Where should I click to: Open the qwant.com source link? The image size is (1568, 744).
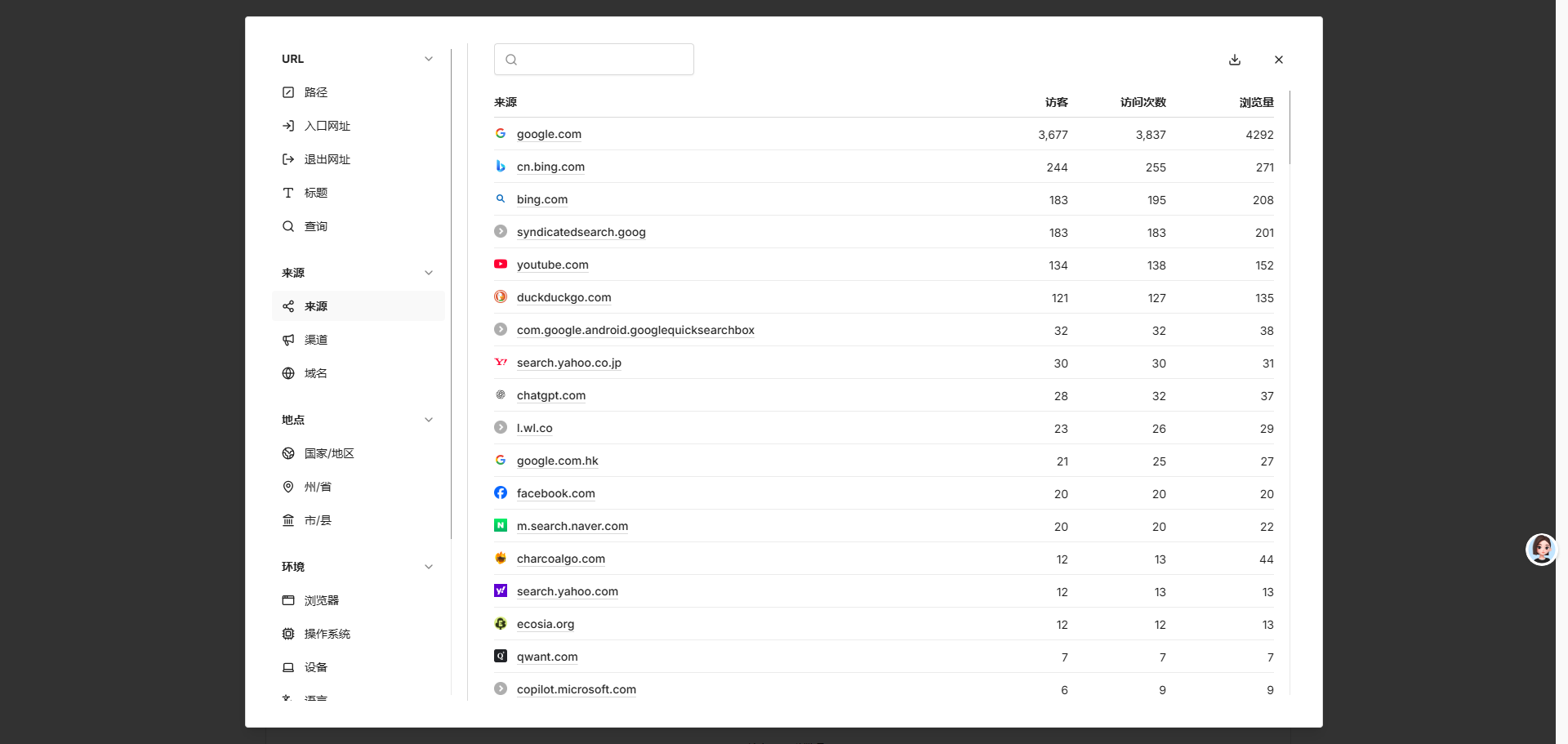click(547, 657)
